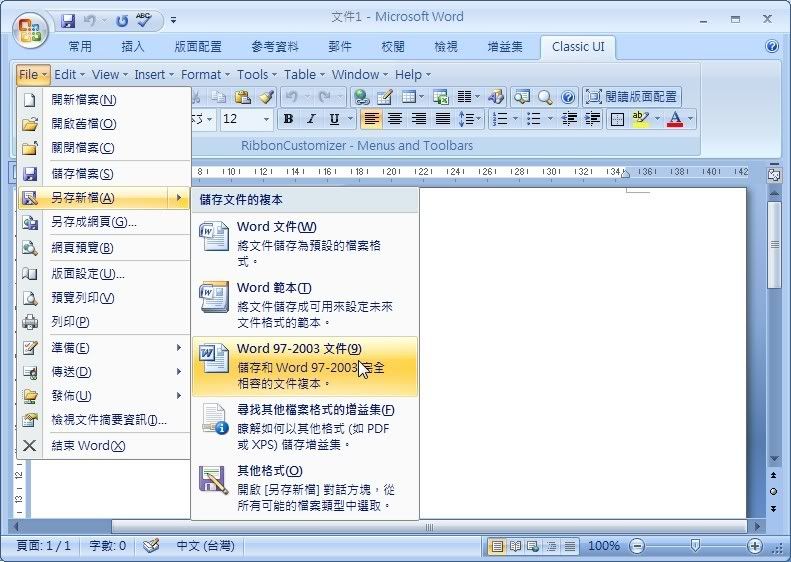Open the Word Help question mark icon
This screenshot has height=562, width=791.
(771, 46)
